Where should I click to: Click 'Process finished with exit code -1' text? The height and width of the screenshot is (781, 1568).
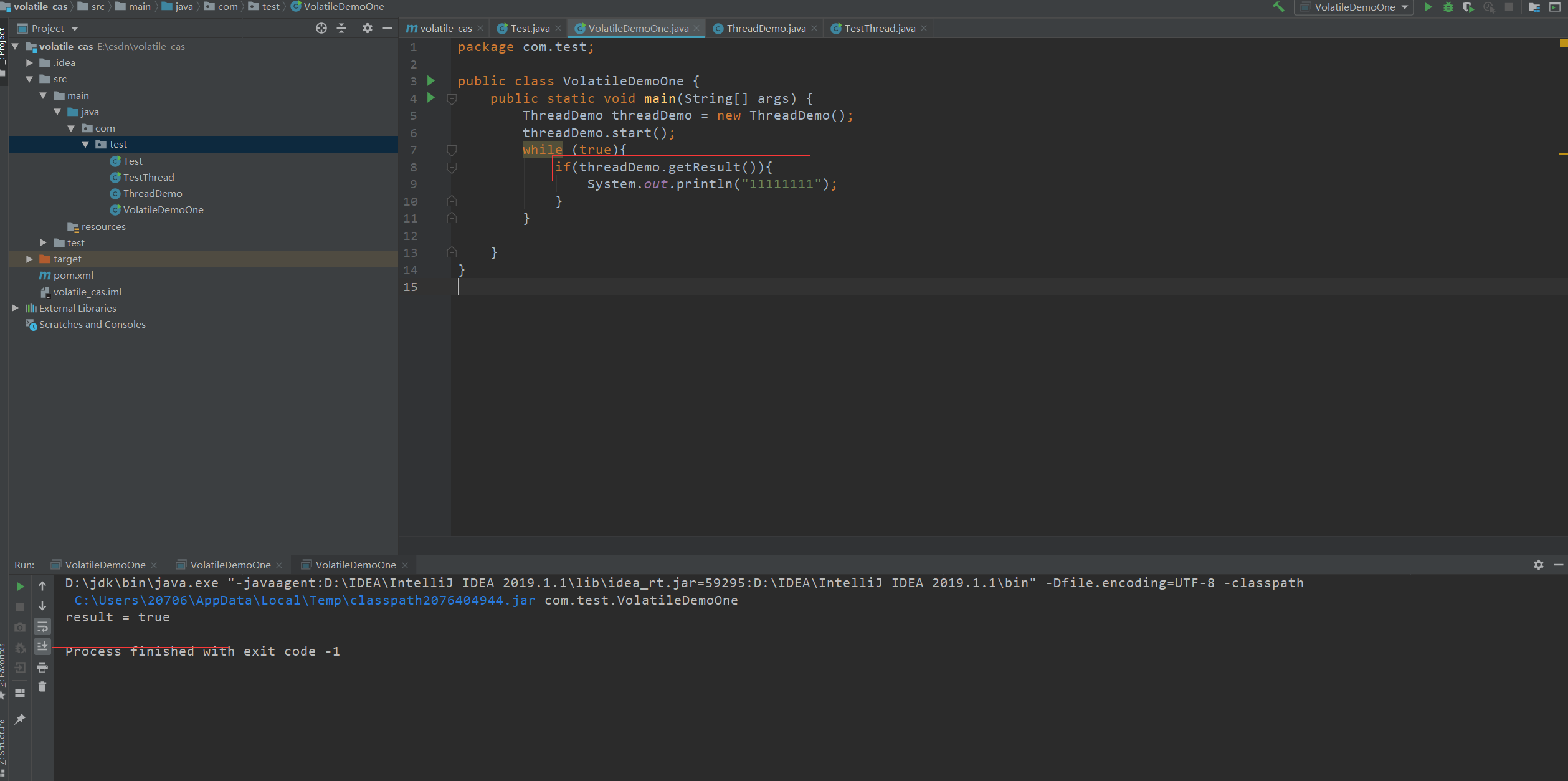[x=202, y=651]
